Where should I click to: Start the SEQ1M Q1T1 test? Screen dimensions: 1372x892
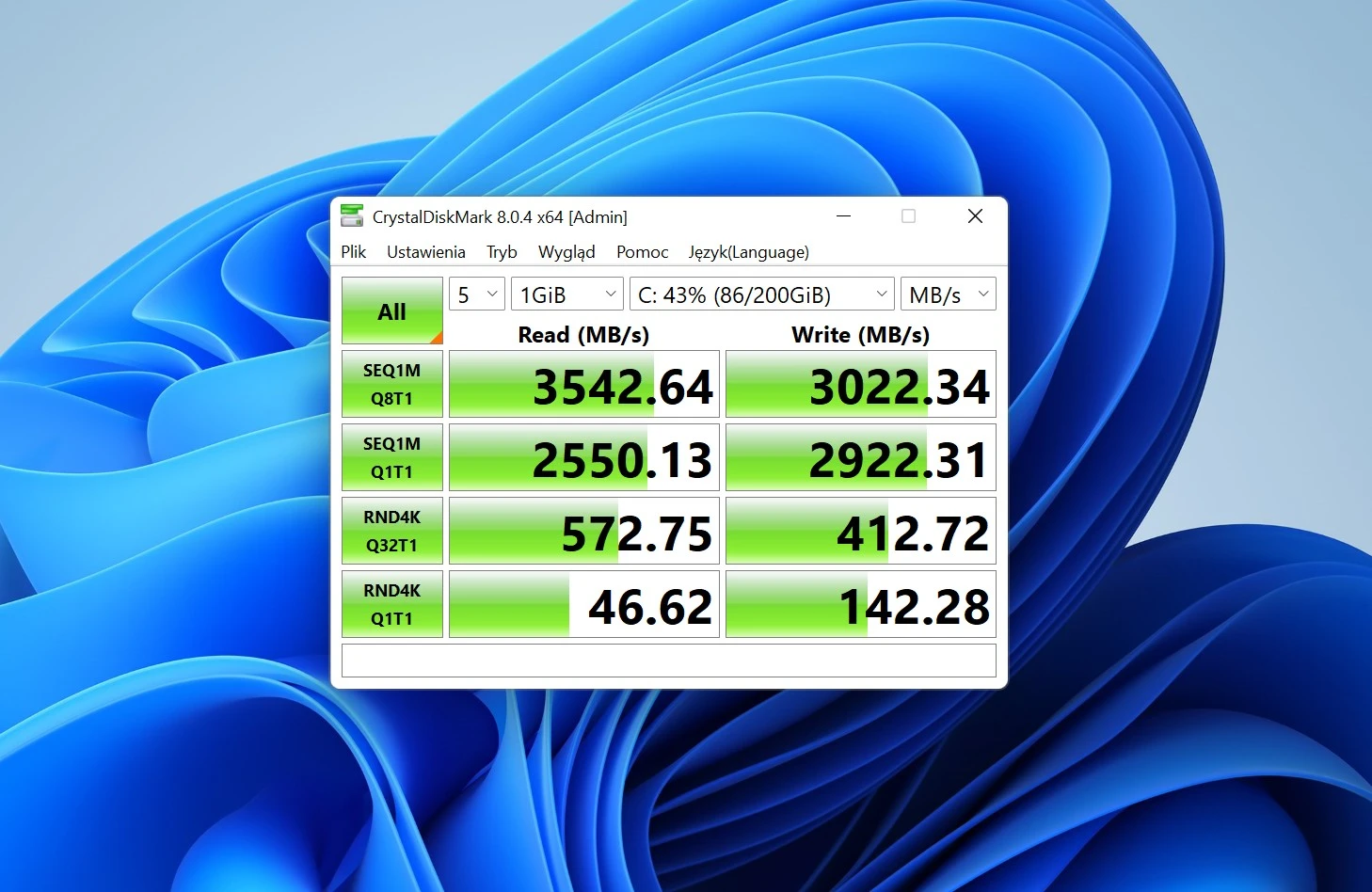tap(391, 457)
